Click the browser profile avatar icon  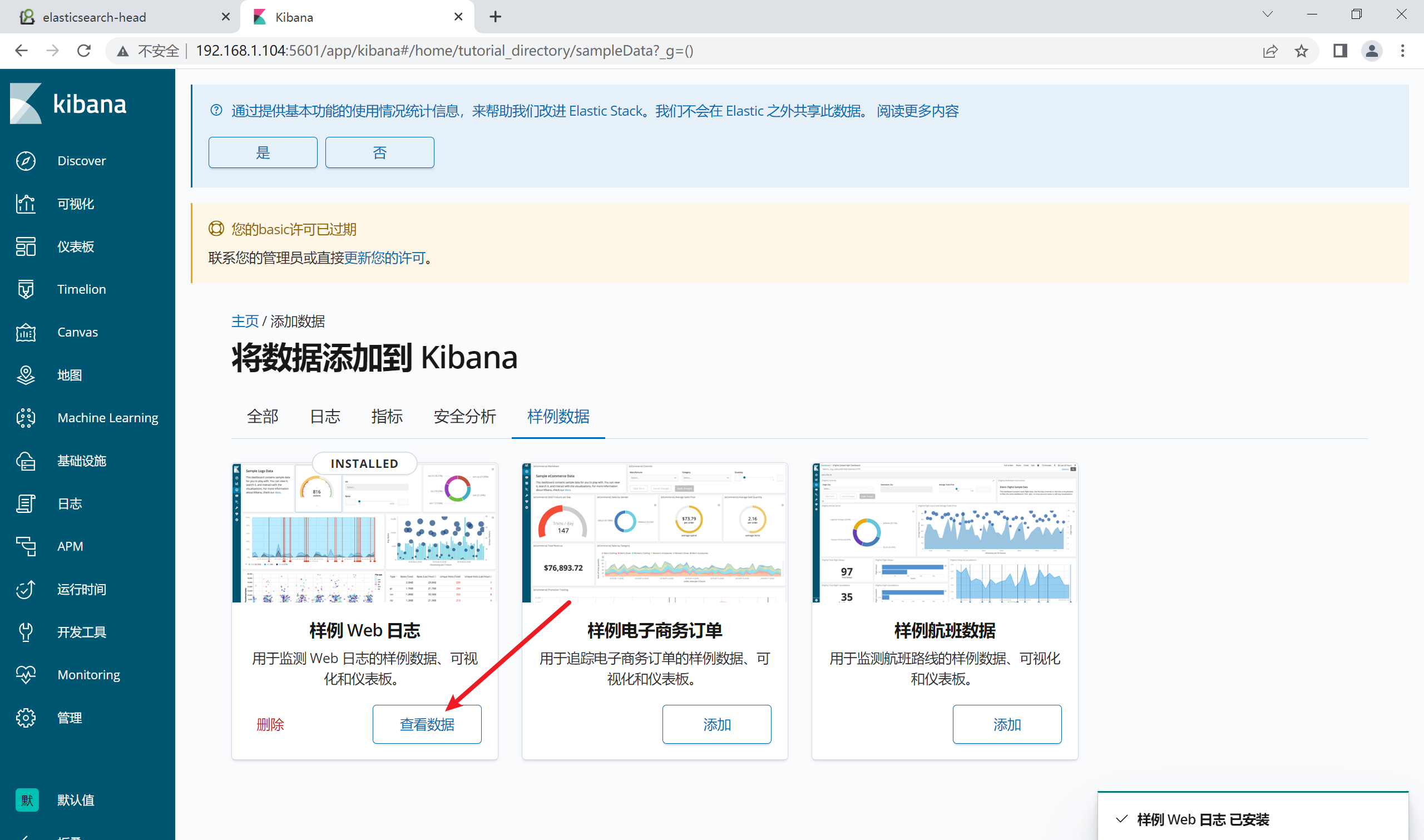[1371, 51]
